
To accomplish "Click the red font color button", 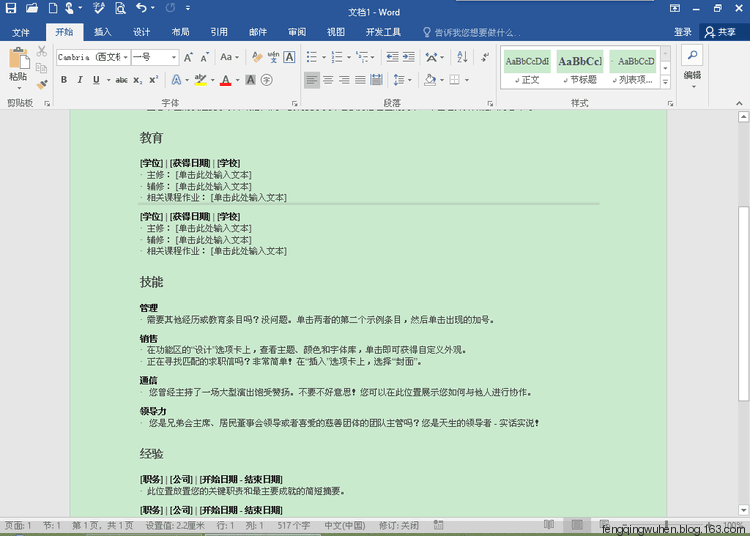I will coord(225,80).
